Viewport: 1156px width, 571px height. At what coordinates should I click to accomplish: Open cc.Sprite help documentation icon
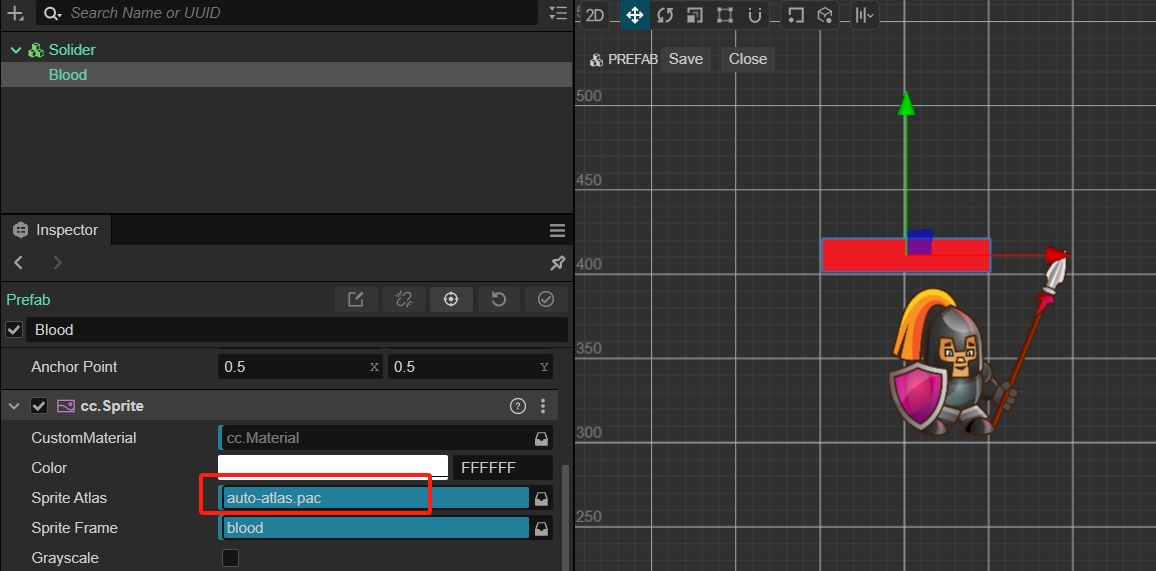(x=518, y=406)
